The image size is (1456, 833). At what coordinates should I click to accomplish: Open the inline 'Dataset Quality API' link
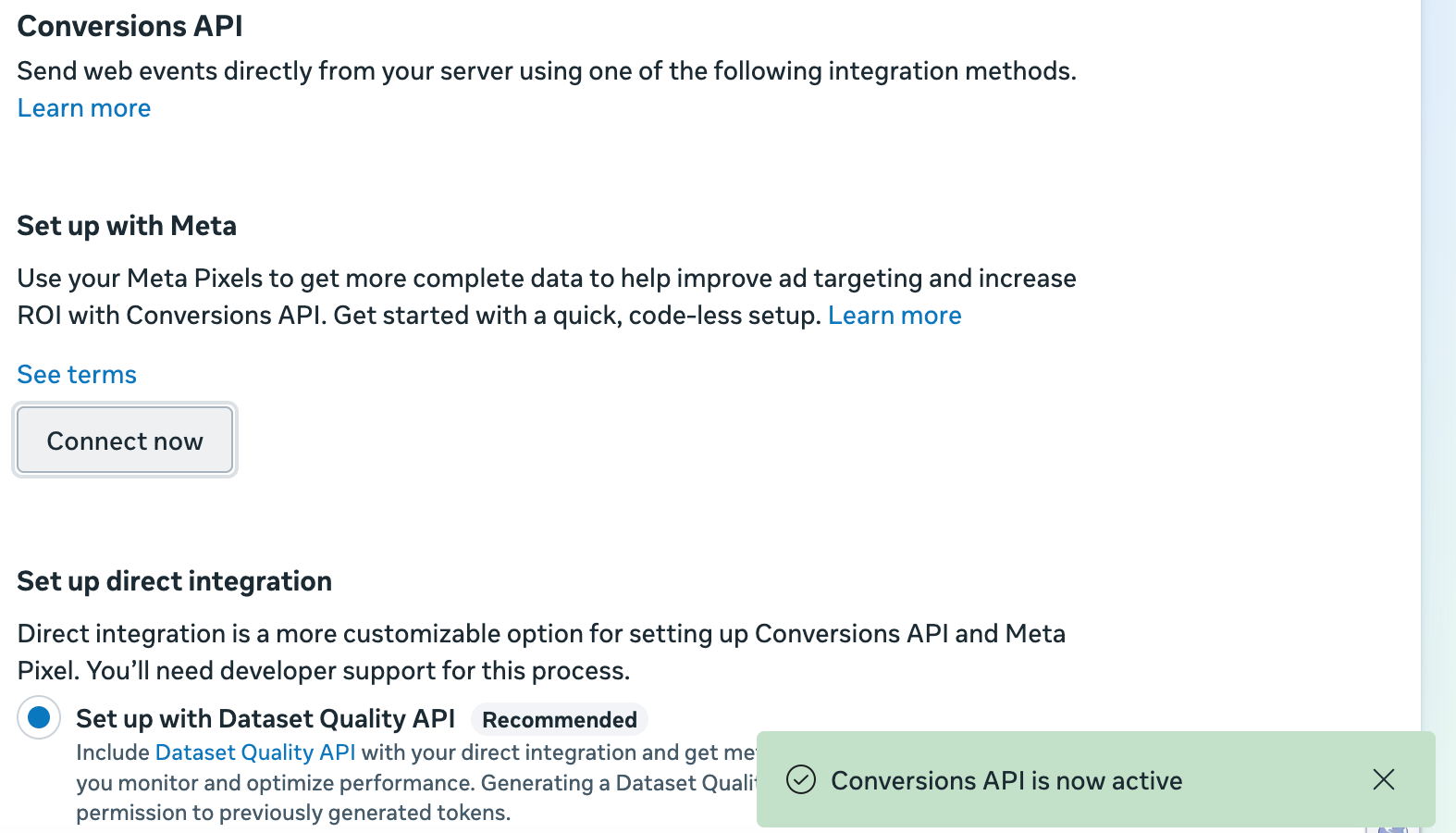(255, 752)
